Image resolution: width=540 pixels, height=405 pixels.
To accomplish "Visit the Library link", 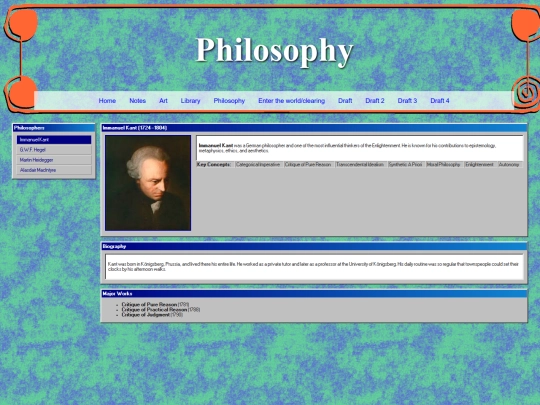I will [190, 101].
